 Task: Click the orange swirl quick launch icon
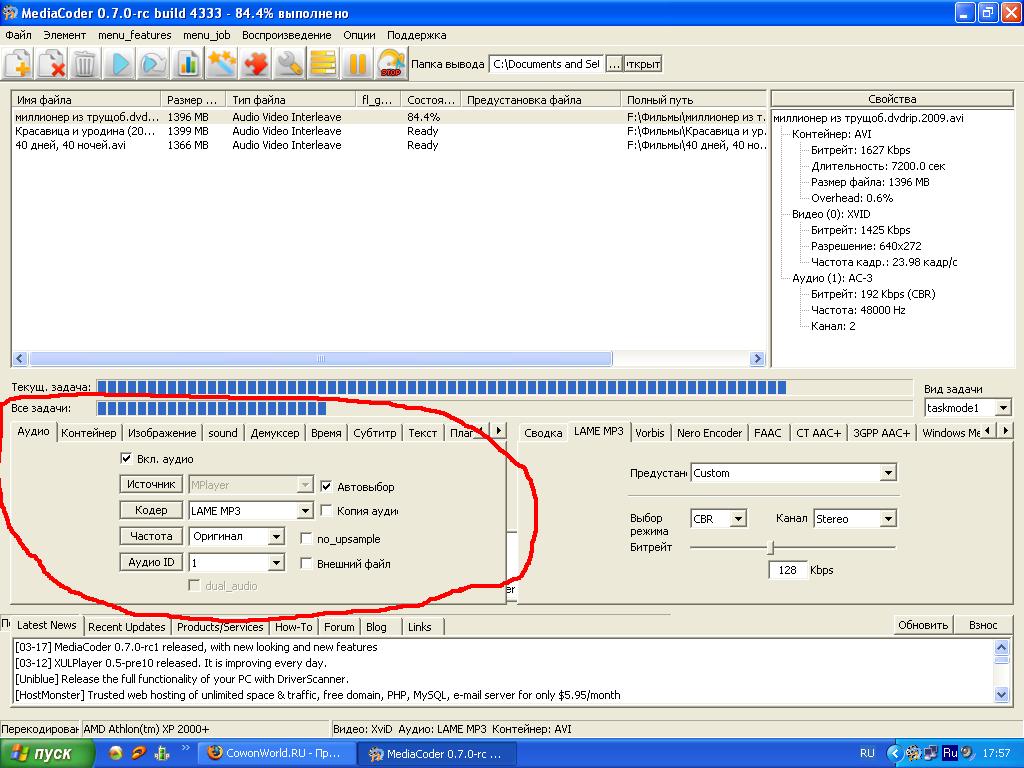pos(138,753)
